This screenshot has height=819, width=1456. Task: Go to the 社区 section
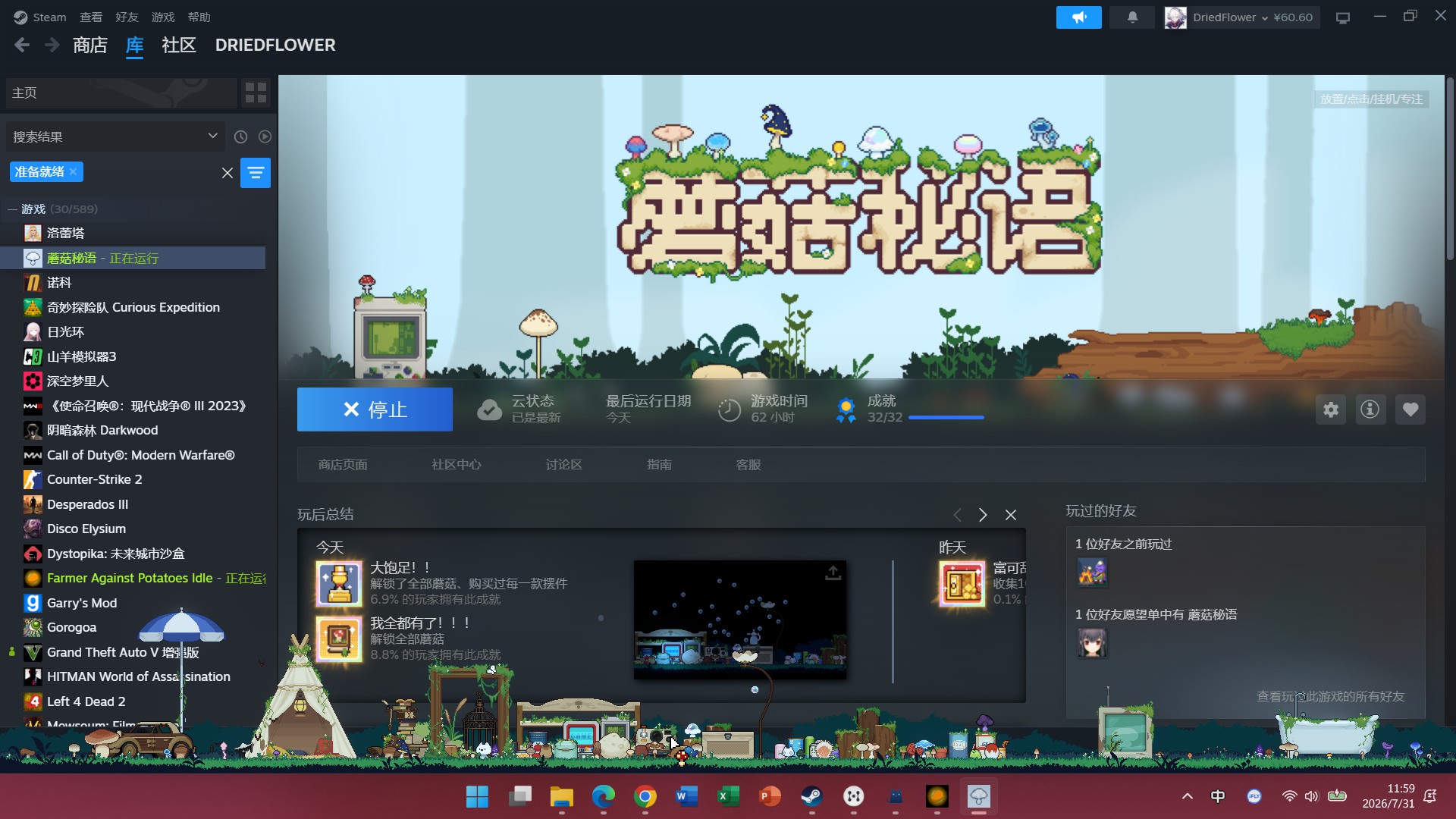pyautogui.click(x=179, y=45)
